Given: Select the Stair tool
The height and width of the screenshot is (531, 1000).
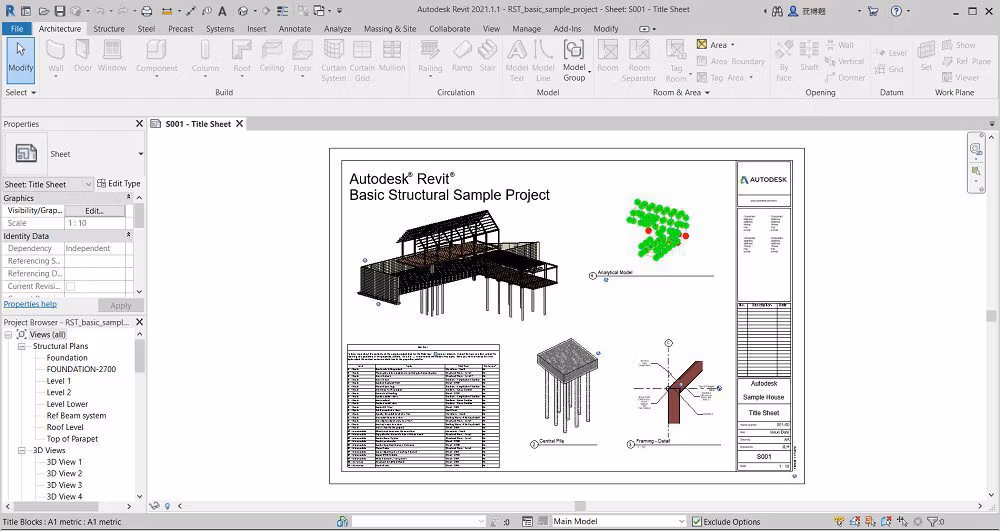Looking at the screenshot, I should (488, 55).
